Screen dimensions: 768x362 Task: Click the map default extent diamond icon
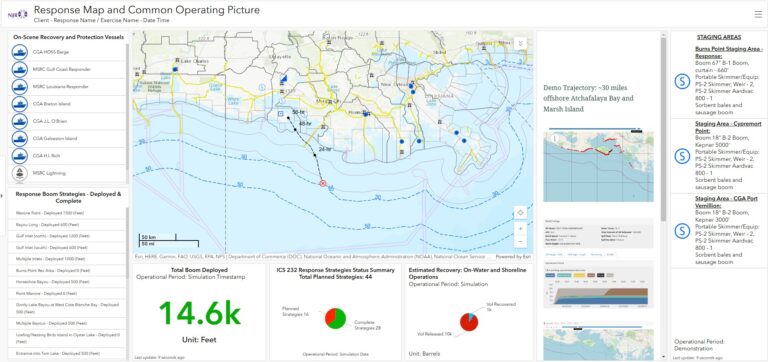(520, 213)
